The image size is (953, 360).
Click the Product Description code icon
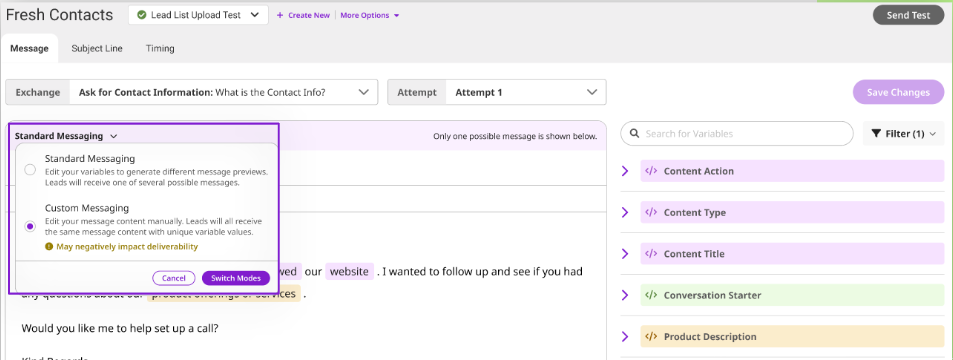pyautogui.click(x=651, y=336)
